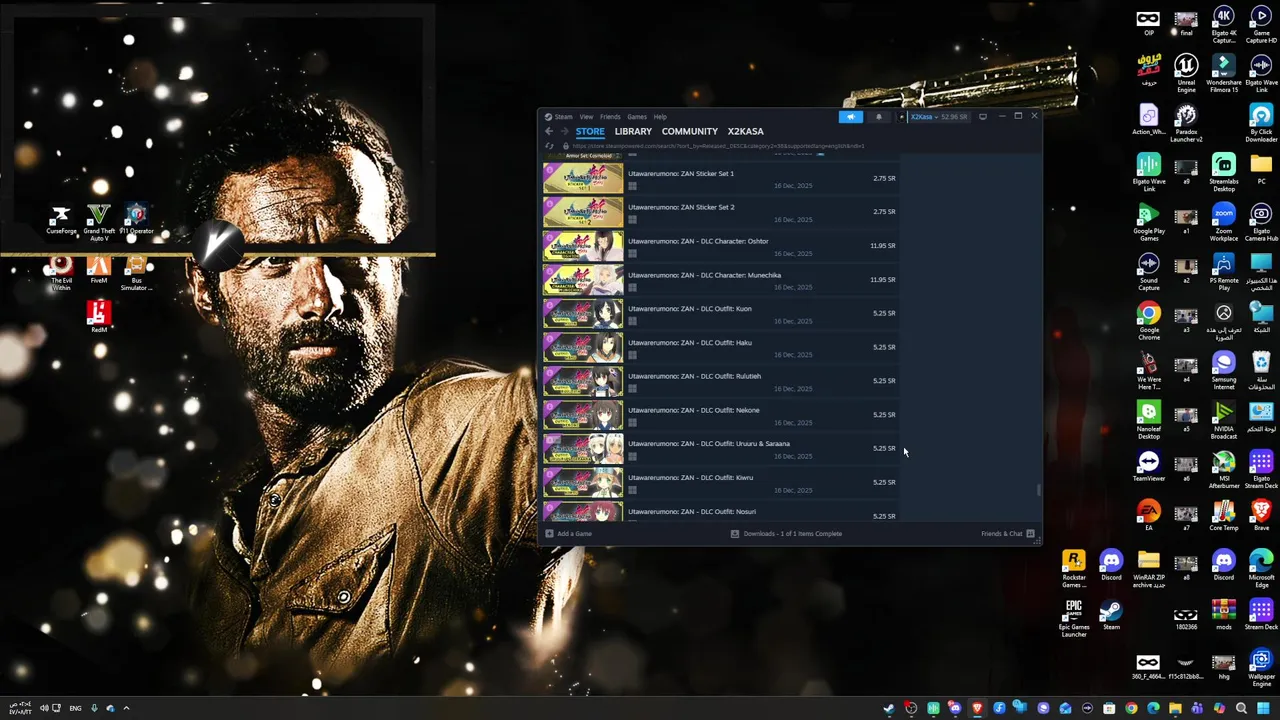Enter Steam Big Picture mode icon
1280x720 pixels.
pyautogui.click(x=983, y=117)
